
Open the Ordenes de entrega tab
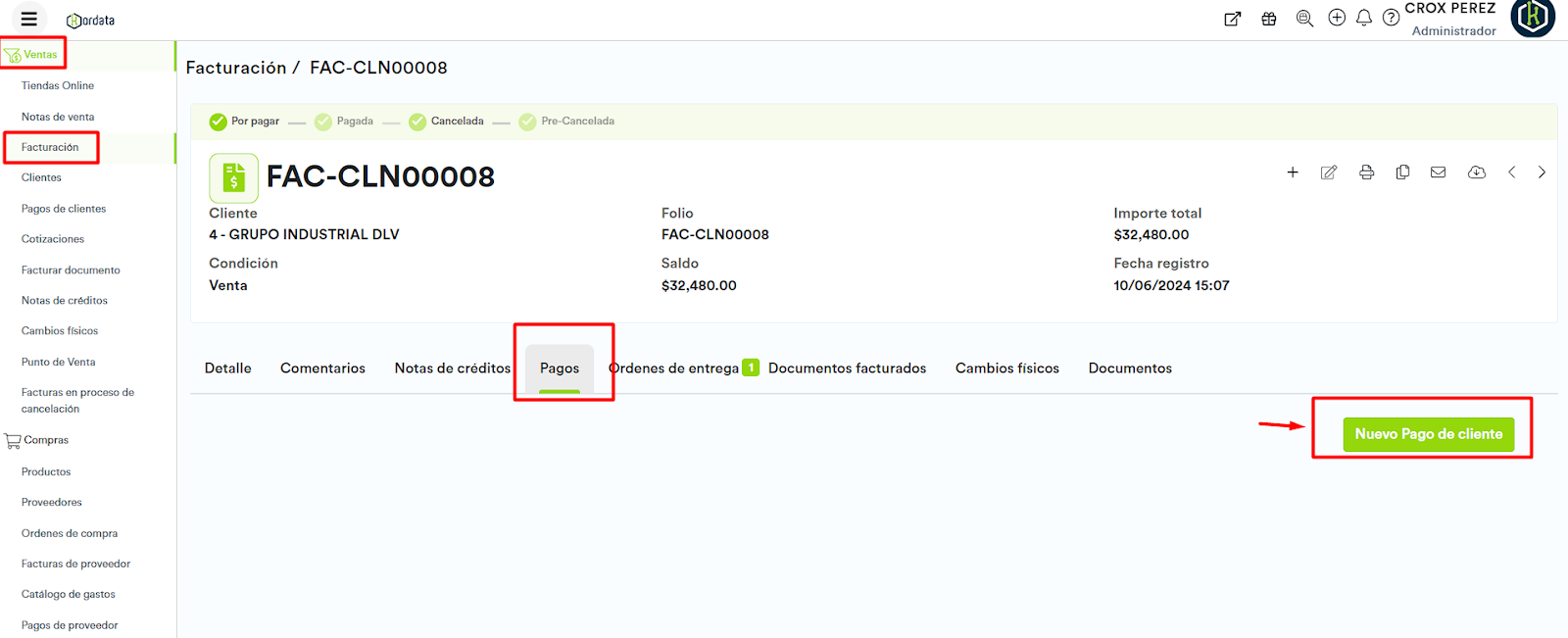pos(676,368)
